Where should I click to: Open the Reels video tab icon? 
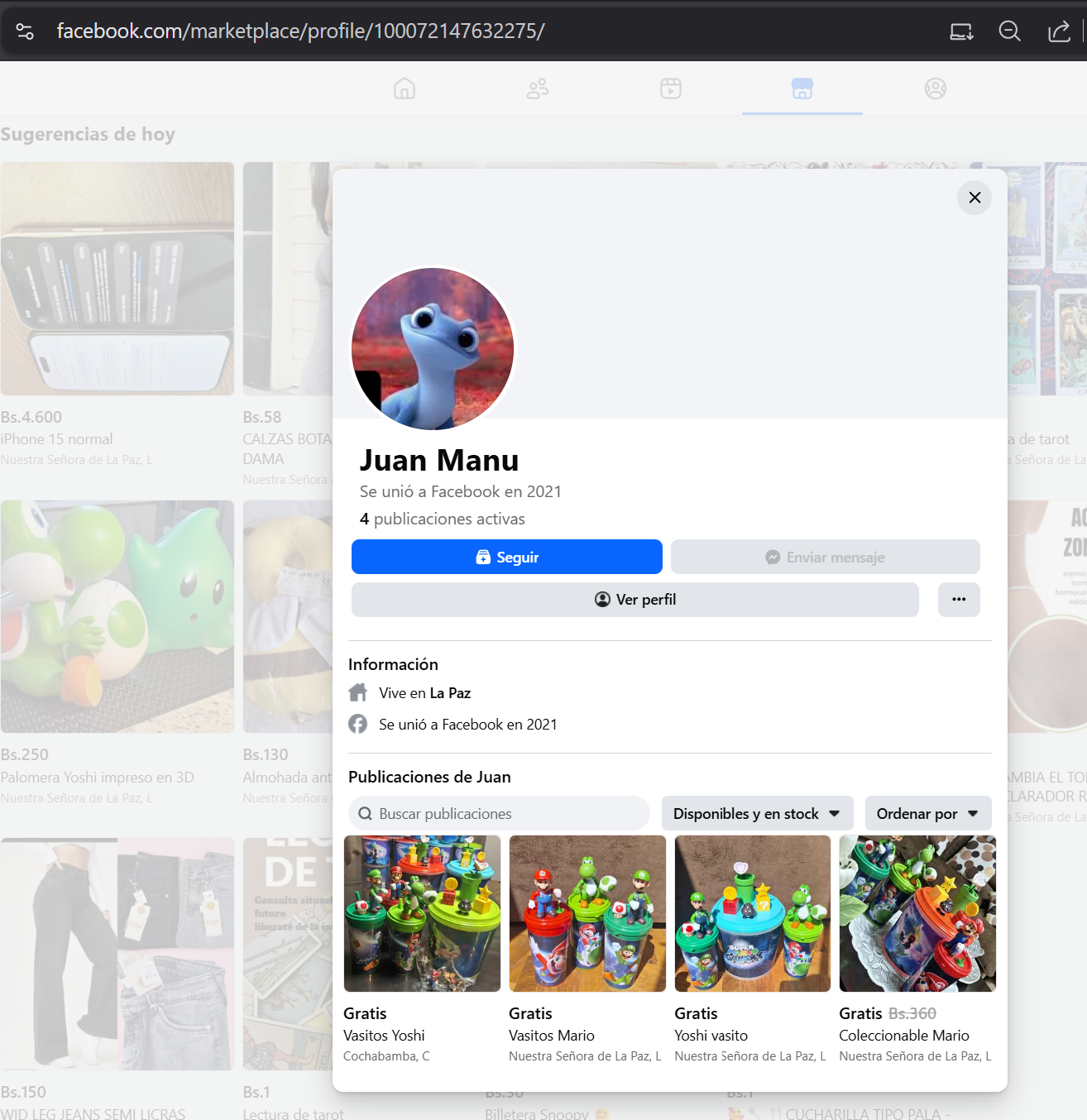(671, 89)
